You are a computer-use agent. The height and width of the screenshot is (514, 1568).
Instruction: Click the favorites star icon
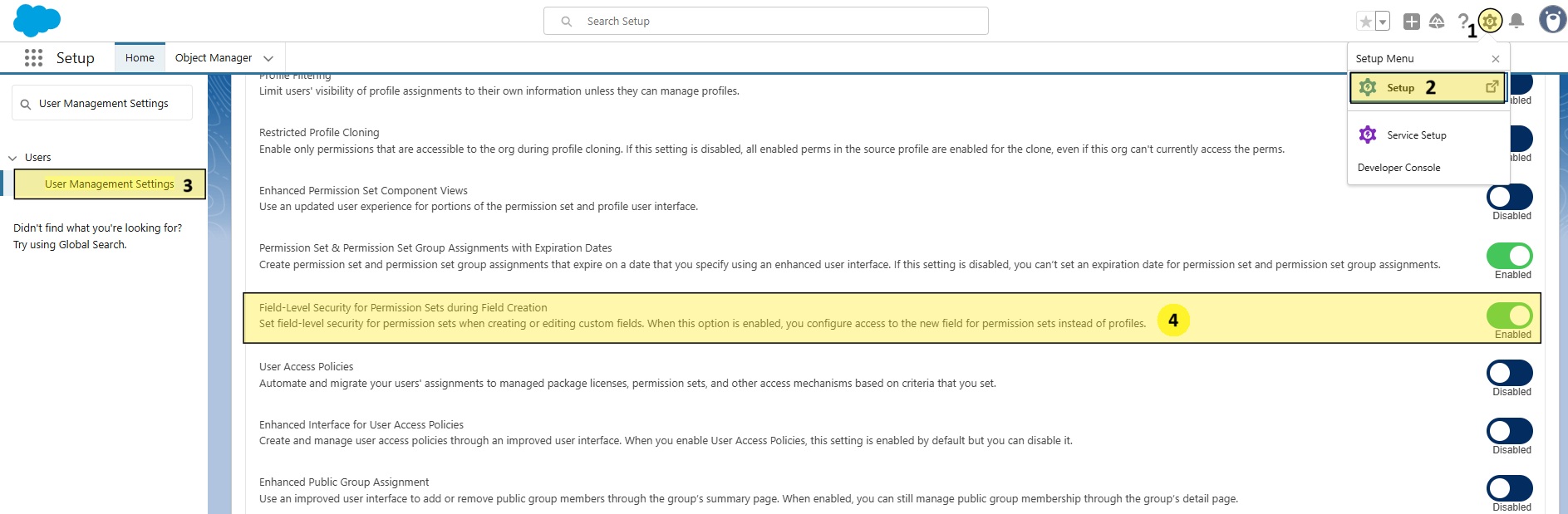click(1365, 22)
